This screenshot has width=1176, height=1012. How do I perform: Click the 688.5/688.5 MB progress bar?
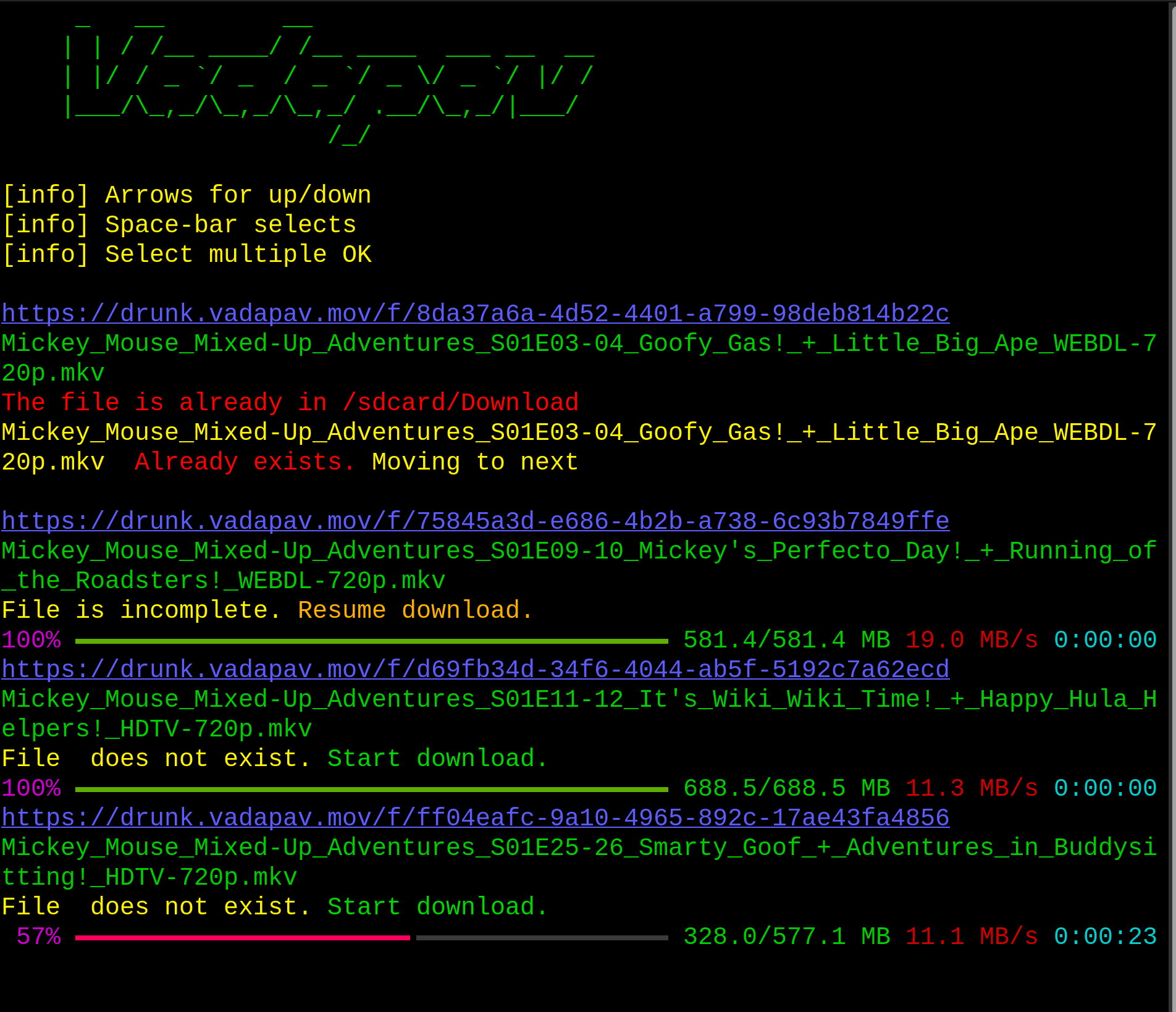pos(372,790)
